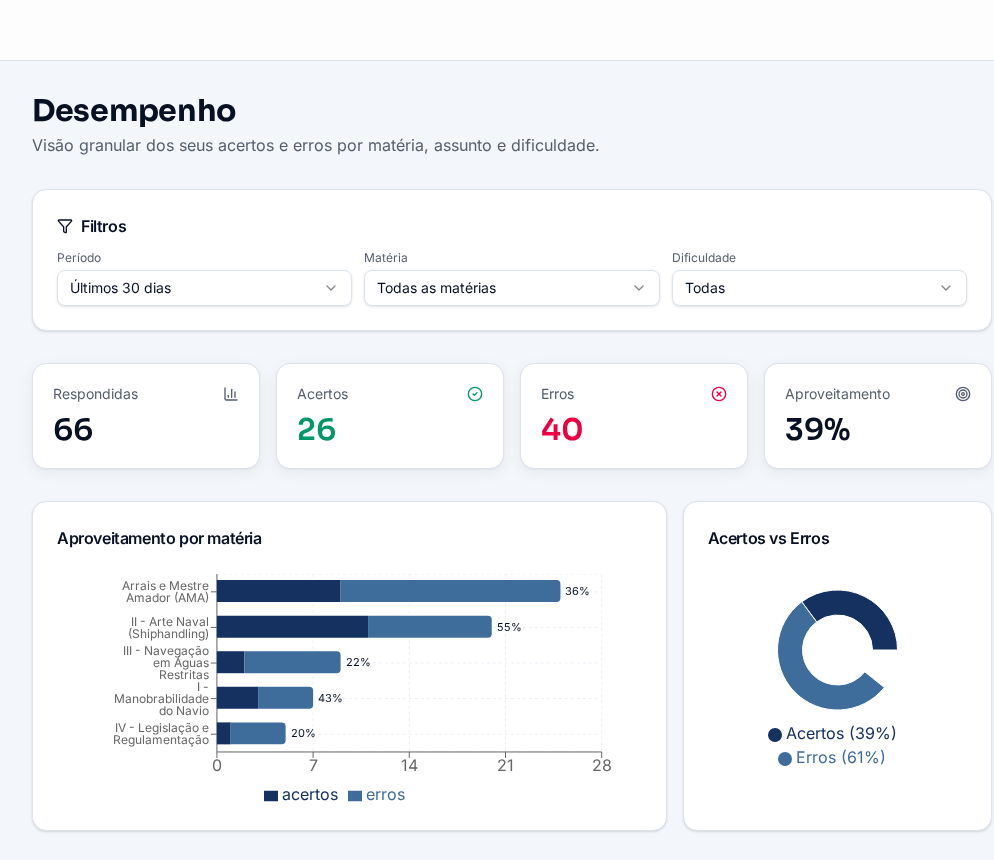
Task: Click the funnel filter icon beside Filtros
Action: pos(65,226)
